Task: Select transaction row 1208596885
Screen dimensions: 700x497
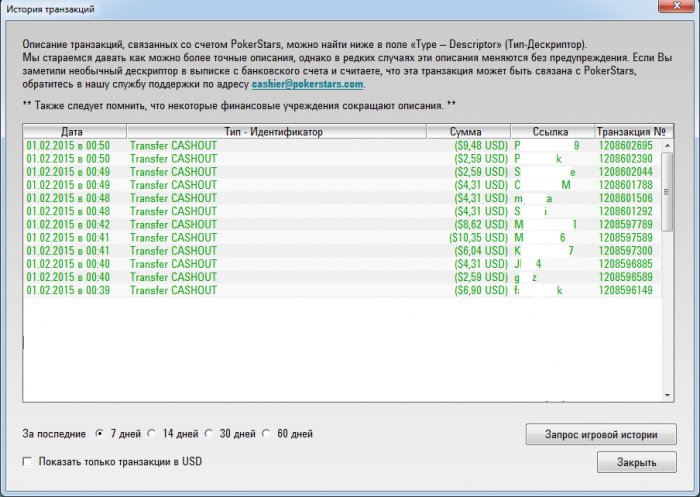Action: 342,264
